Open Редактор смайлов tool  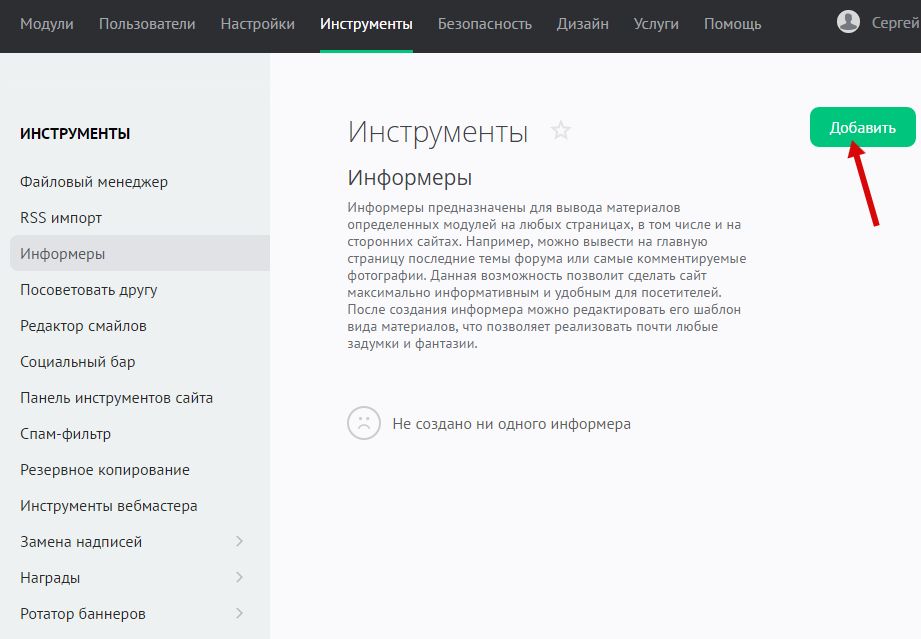[x=83, y=326]
